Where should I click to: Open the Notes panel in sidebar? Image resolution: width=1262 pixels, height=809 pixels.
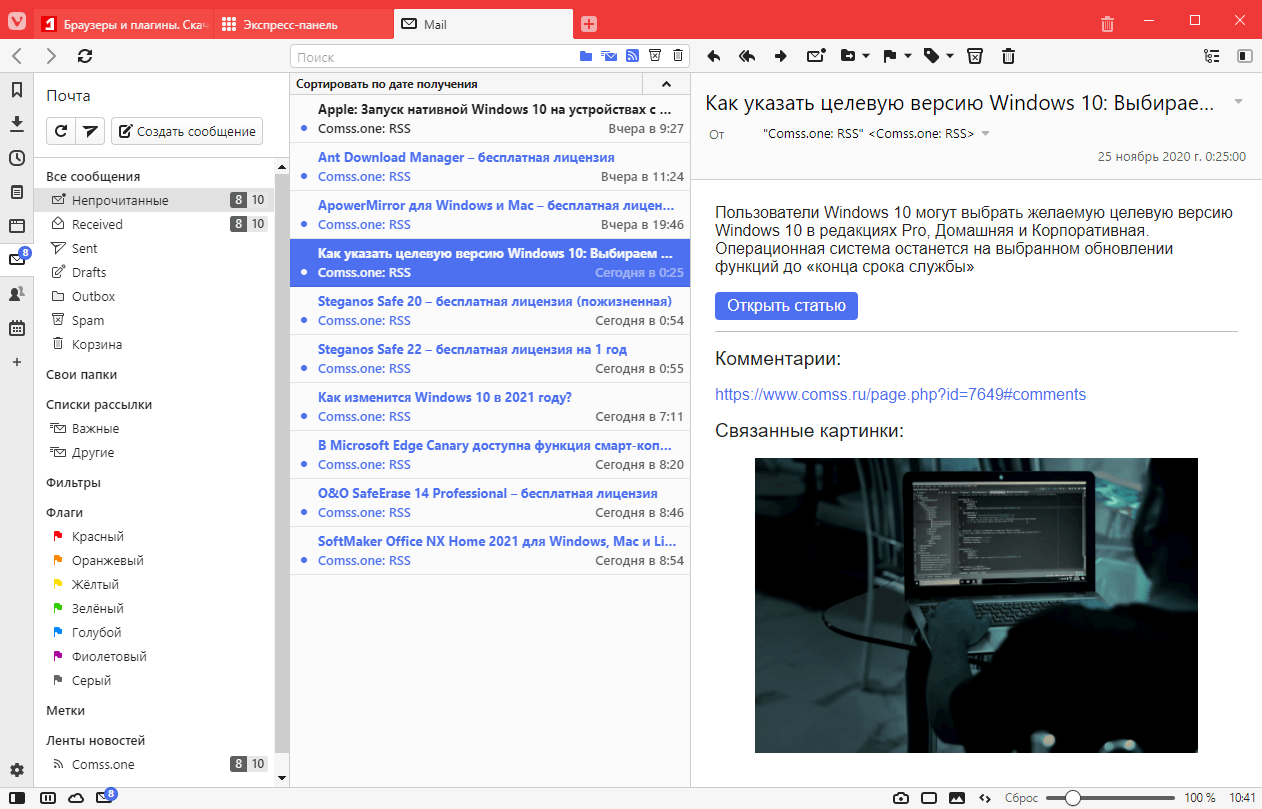pos(17,192)
